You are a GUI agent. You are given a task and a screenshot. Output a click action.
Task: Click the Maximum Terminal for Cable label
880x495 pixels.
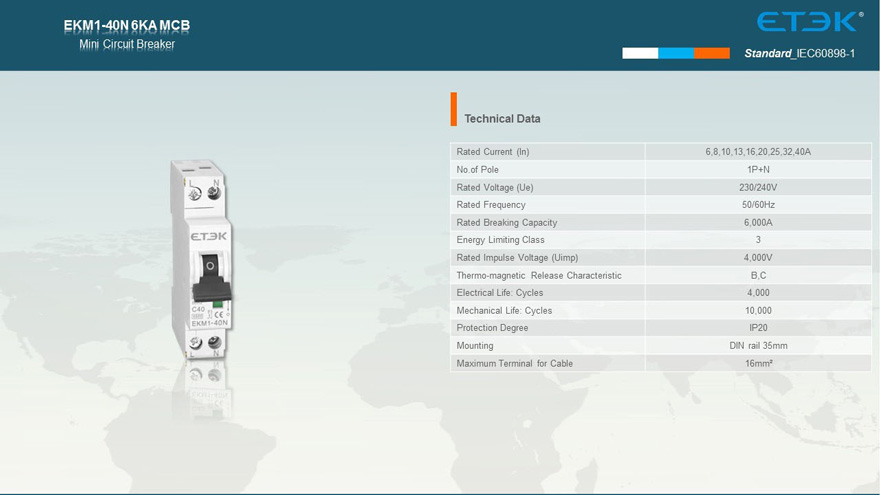pos(514,364)
